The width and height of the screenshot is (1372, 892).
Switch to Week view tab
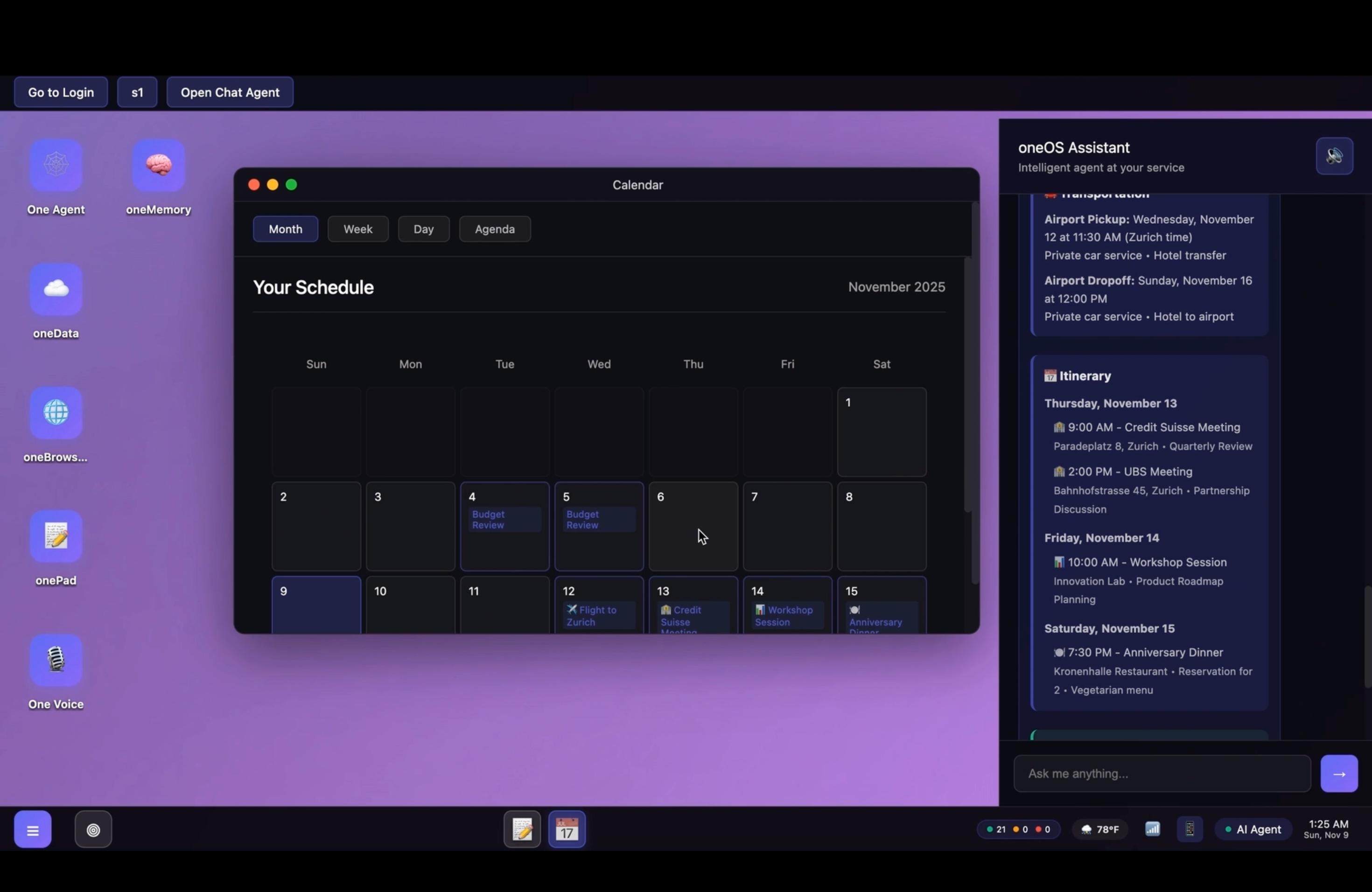point(357,230)
